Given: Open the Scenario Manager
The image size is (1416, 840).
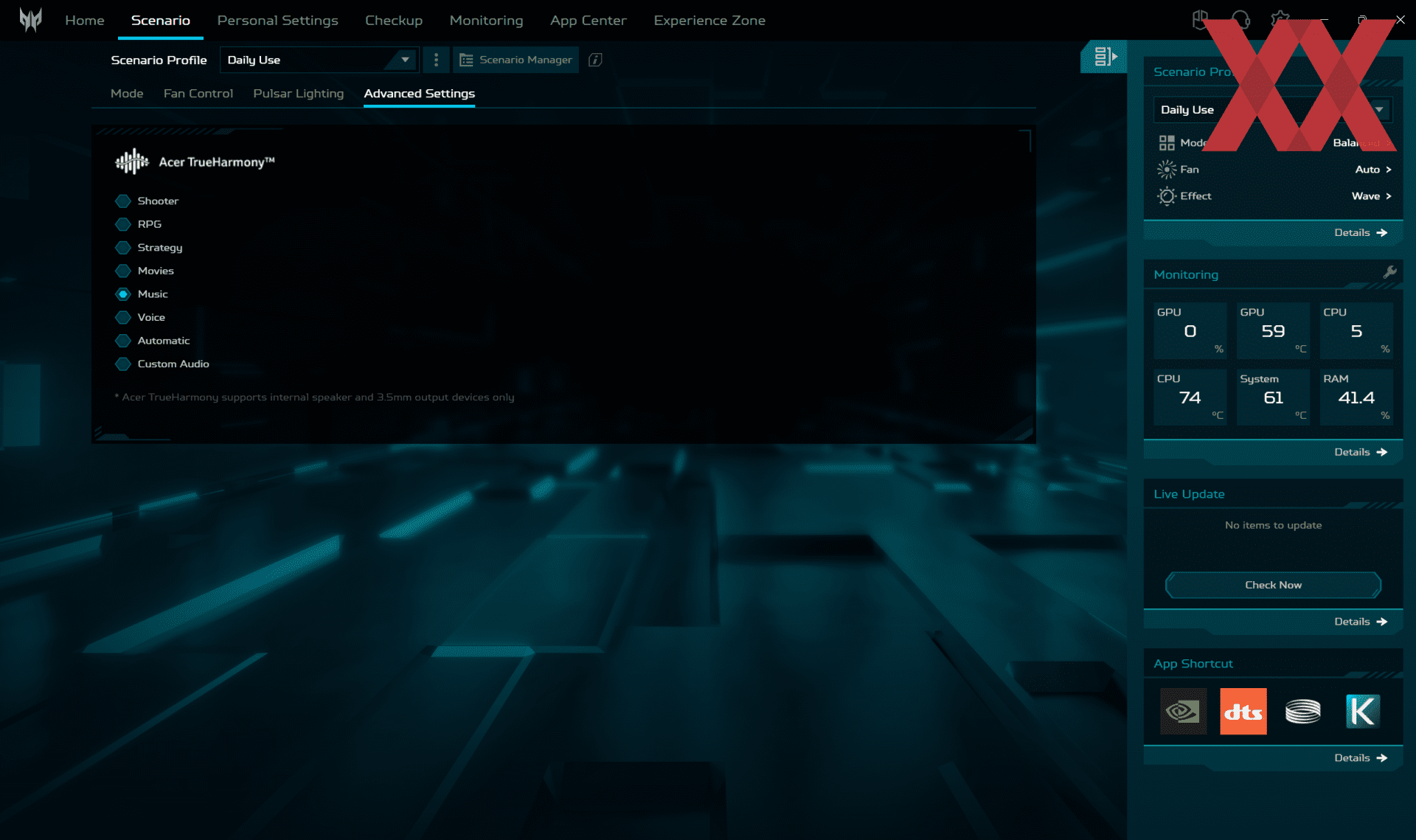Looking at the screenshot, I should tap(516, 60).
